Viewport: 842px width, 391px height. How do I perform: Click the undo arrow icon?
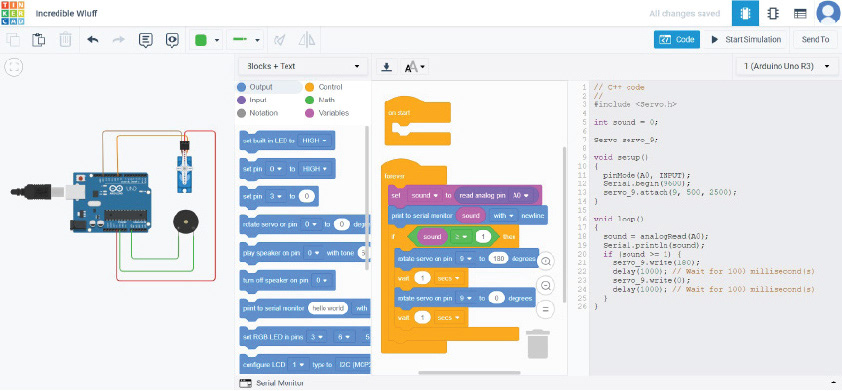(93, 40)
